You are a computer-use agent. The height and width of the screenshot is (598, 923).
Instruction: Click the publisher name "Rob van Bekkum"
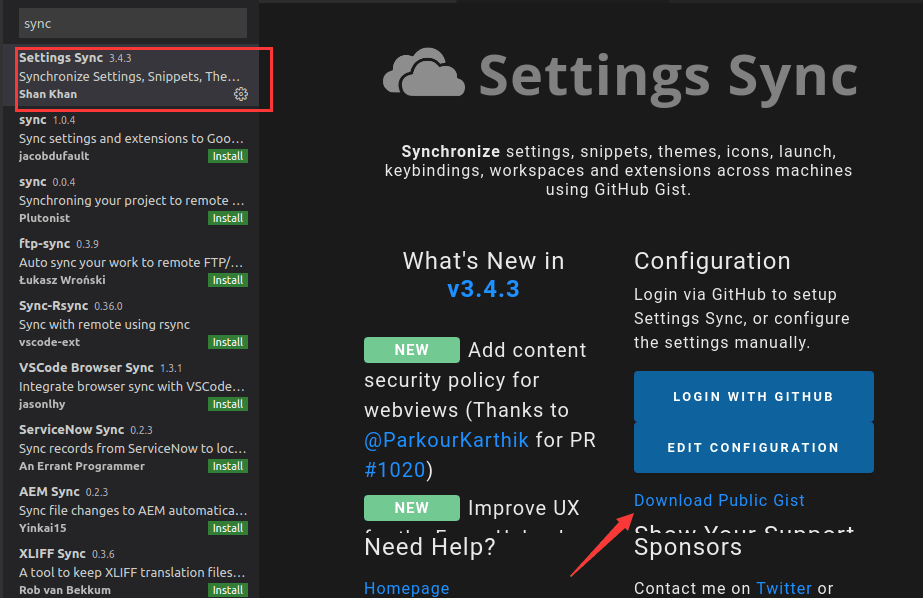65,590
